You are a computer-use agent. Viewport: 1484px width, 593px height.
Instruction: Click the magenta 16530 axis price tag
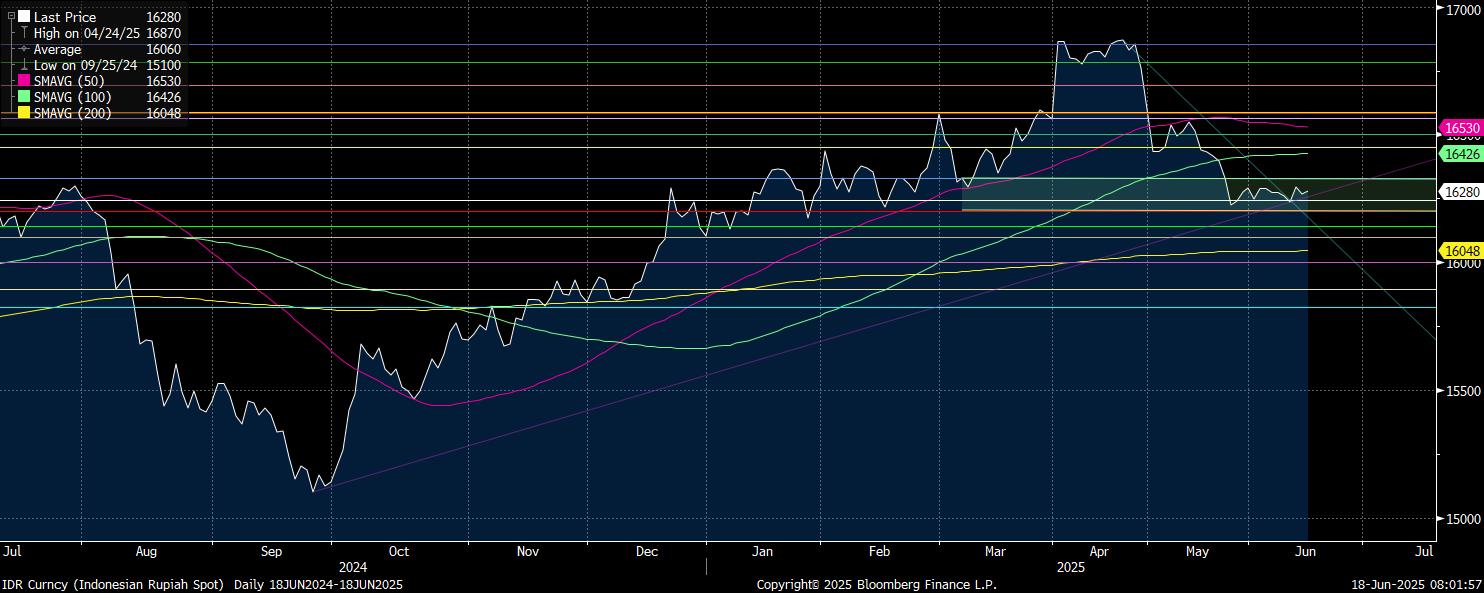click(1461, 128)
